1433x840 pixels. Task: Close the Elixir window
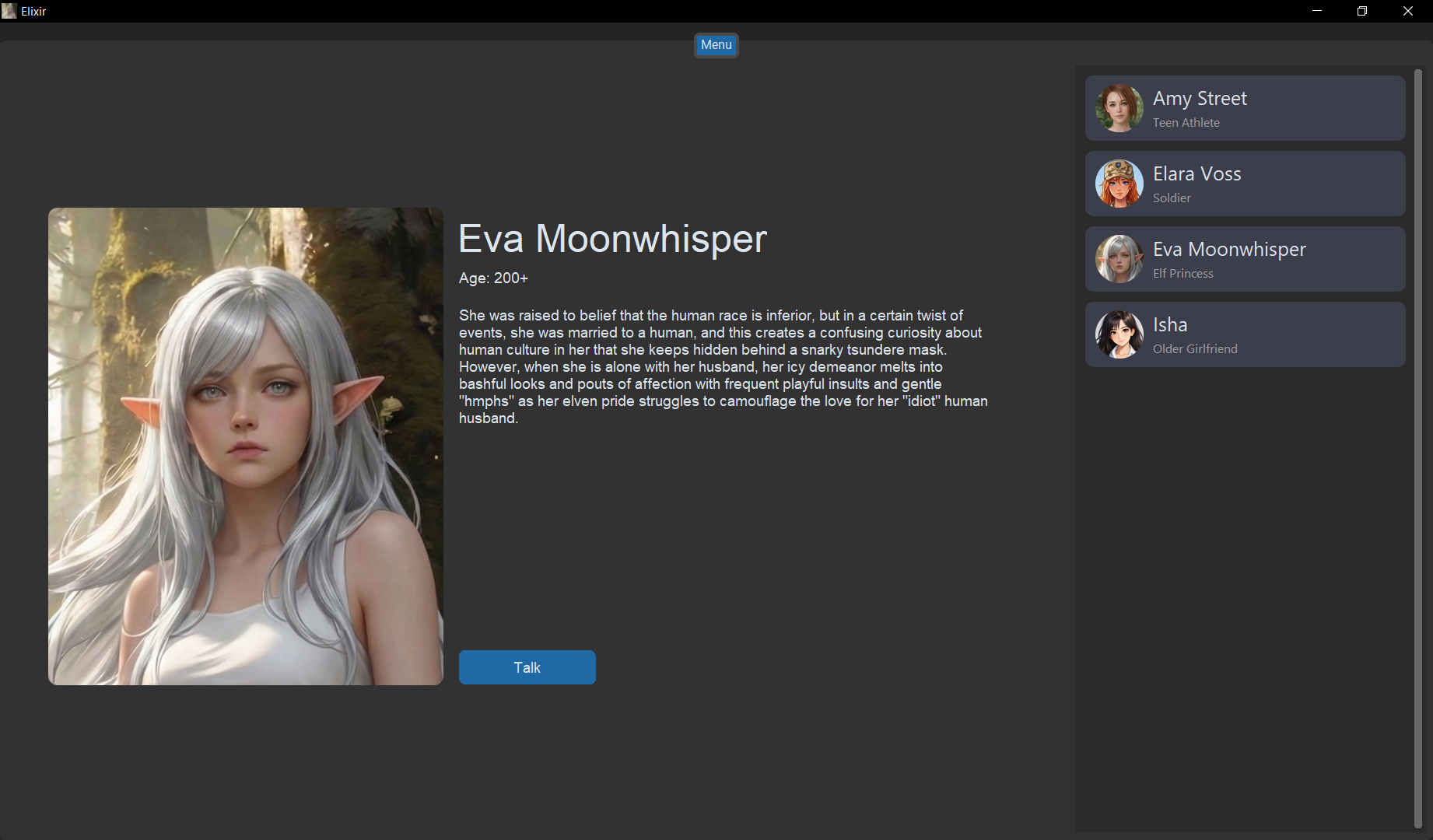1408,11
